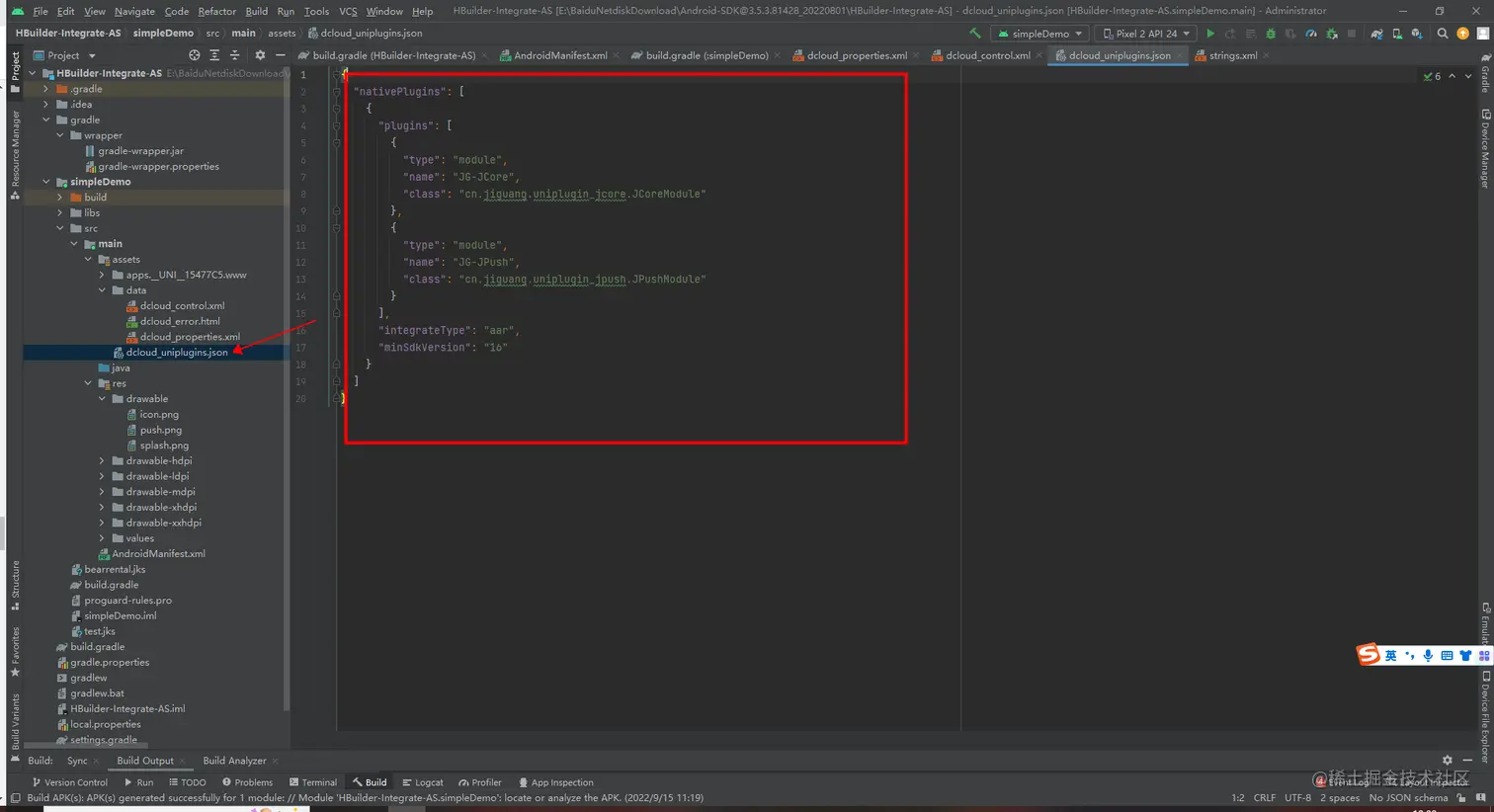The image size is (1494, 812).
Task: Expand the build folder under simpleDemo
Action: 59,198
